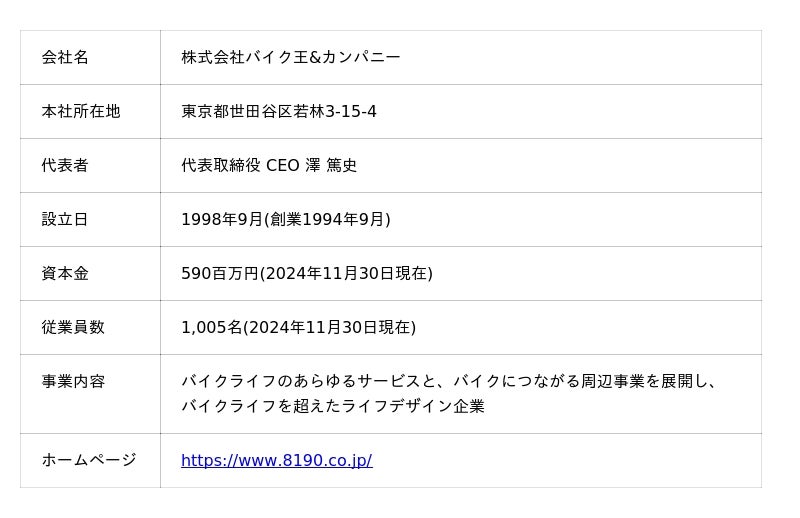Select the address 東京都世田谷区若林3-15-4
This screenshot has width=800, height=518.
[278, 112]
